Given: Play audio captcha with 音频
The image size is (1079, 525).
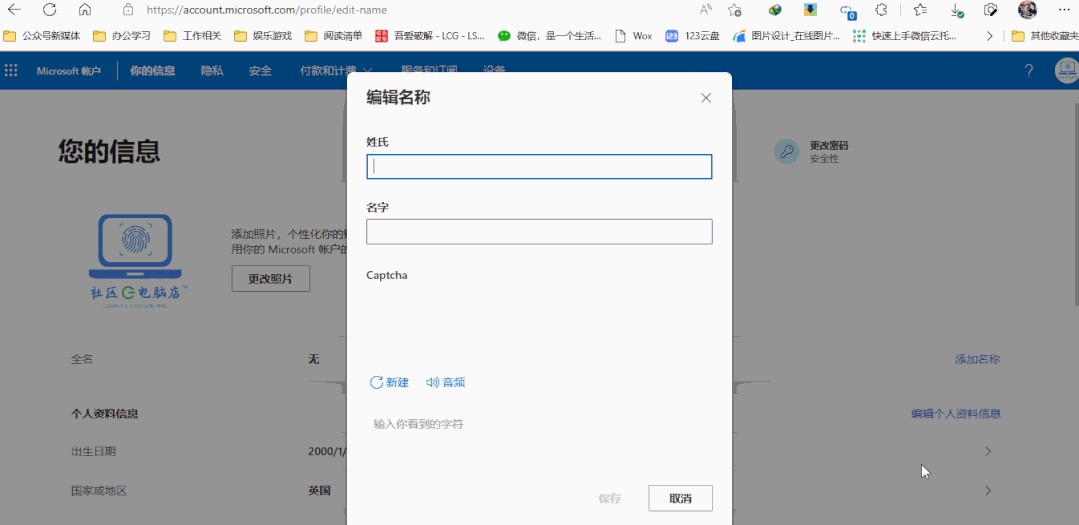Looking at the screenshot, I should click(x=445, y=382).
